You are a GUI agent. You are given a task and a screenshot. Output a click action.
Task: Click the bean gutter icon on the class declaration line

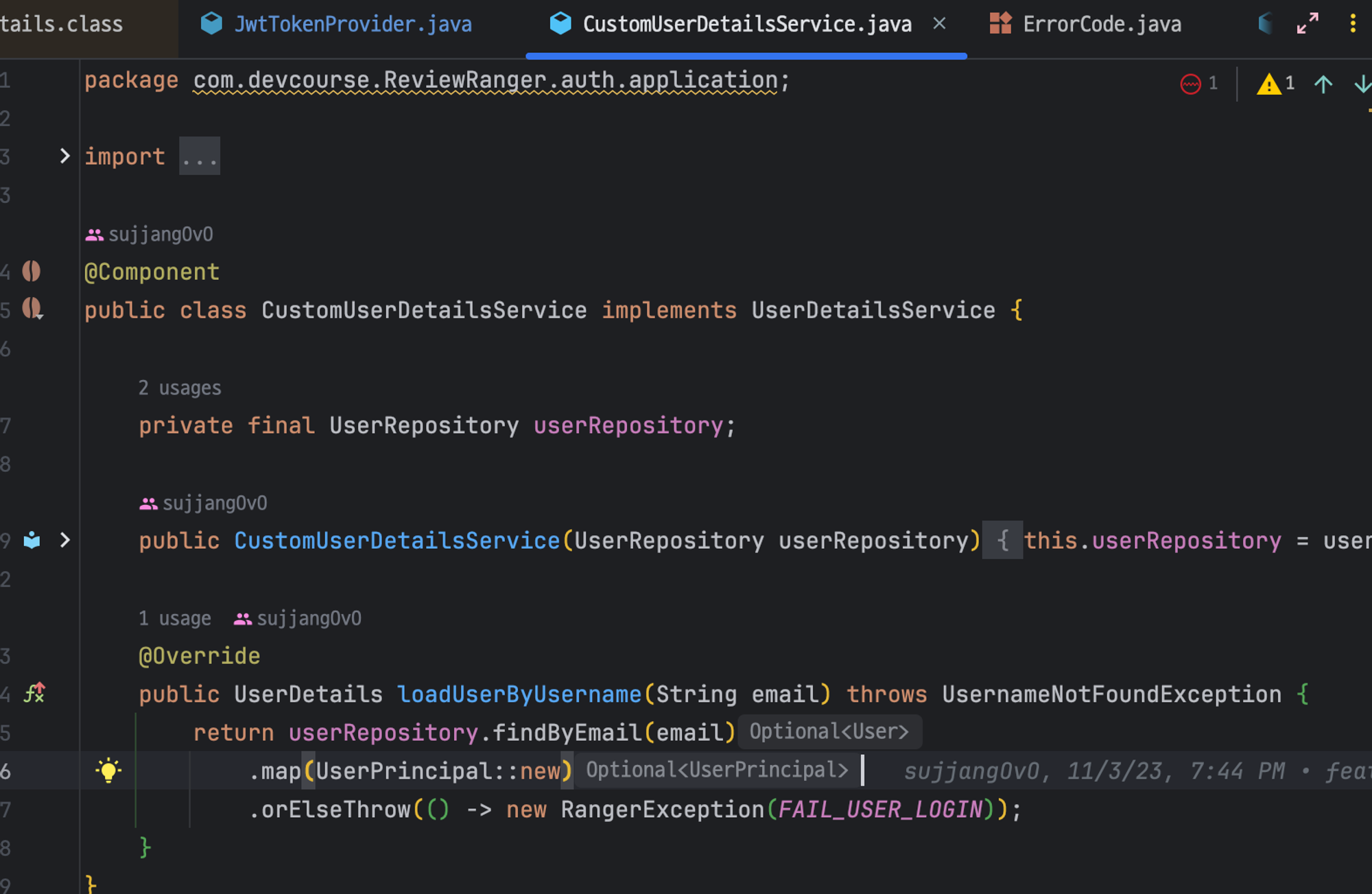click(x=32, y=309)
